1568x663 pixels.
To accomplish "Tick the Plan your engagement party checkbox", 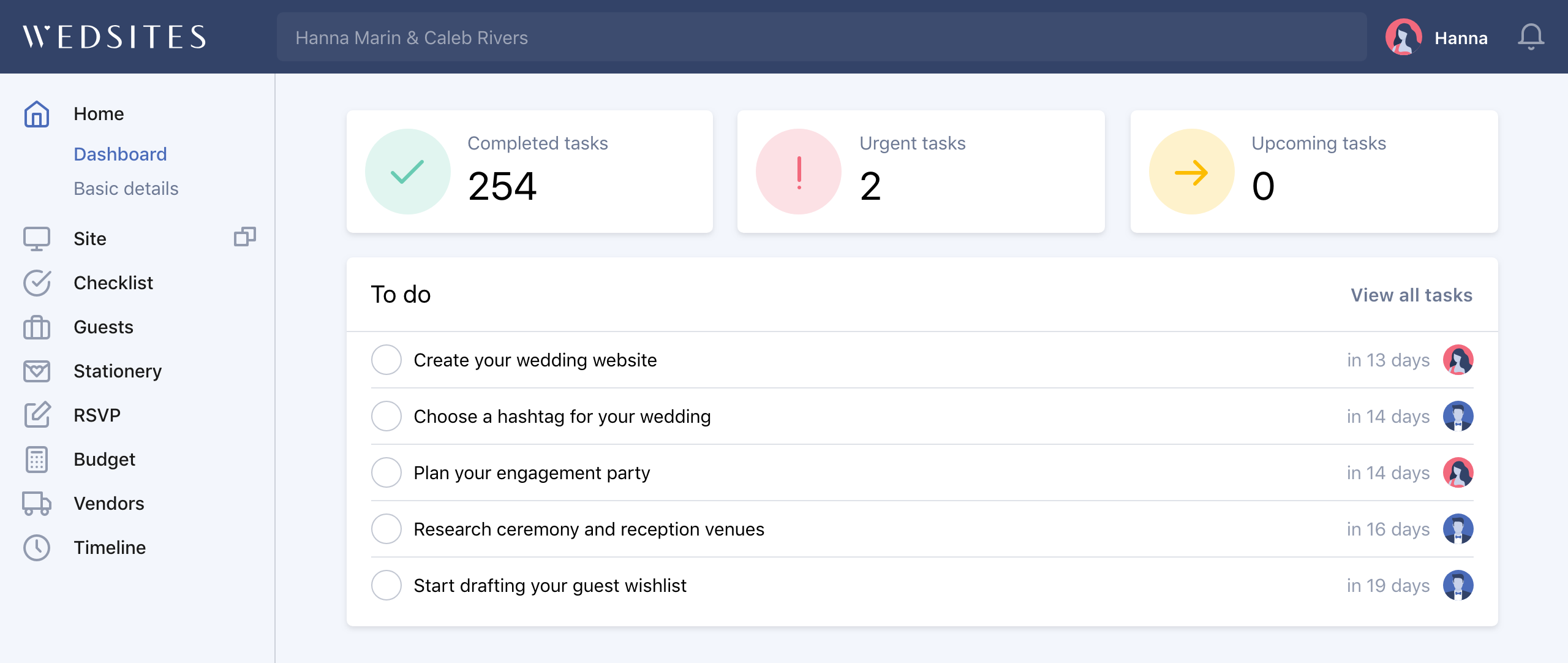I will point(386,472).
